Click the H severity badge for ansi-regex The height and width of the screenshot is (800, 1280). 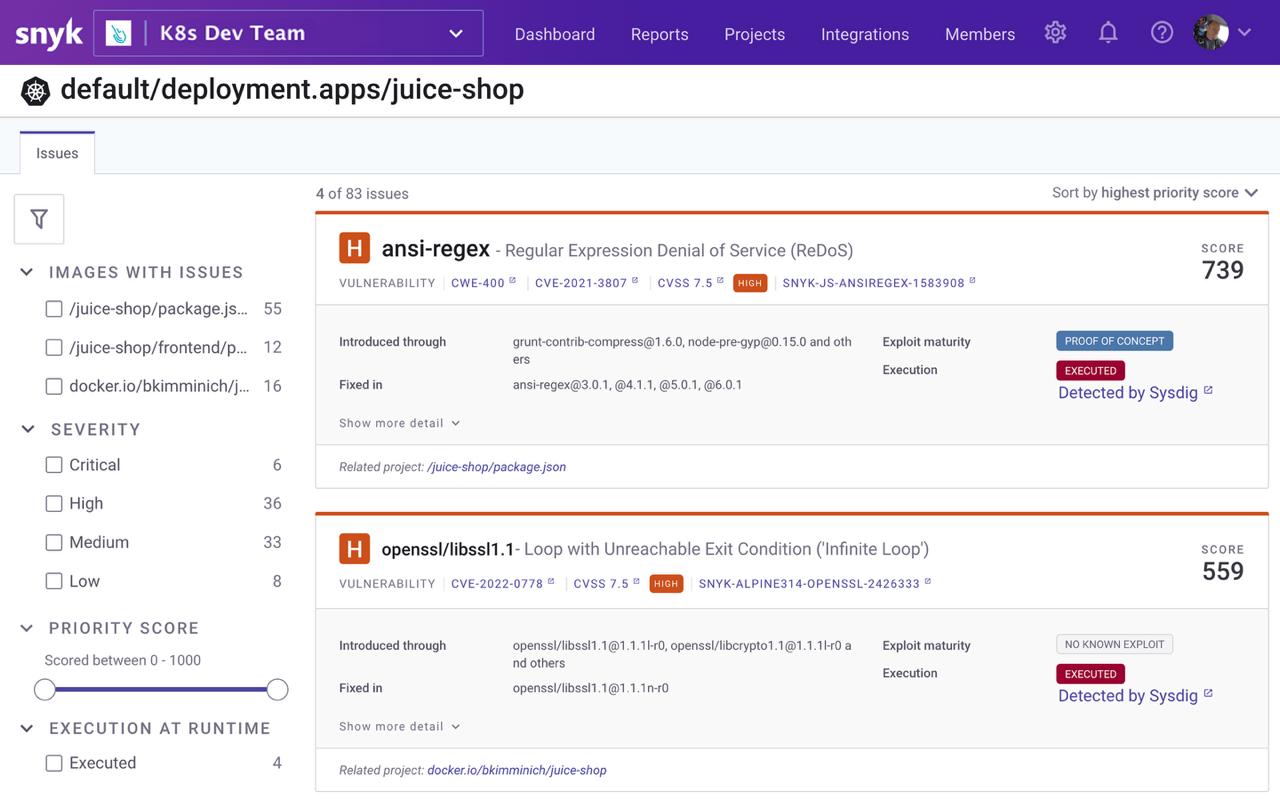point(354,248)
